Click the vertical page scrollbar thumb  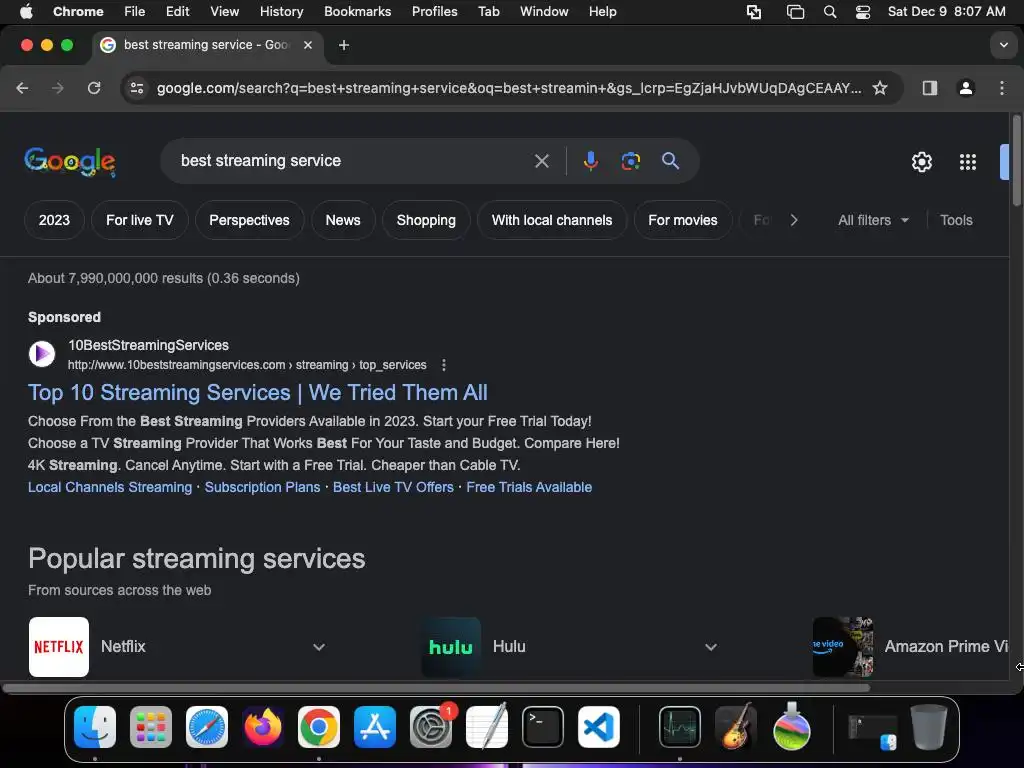1016,161
